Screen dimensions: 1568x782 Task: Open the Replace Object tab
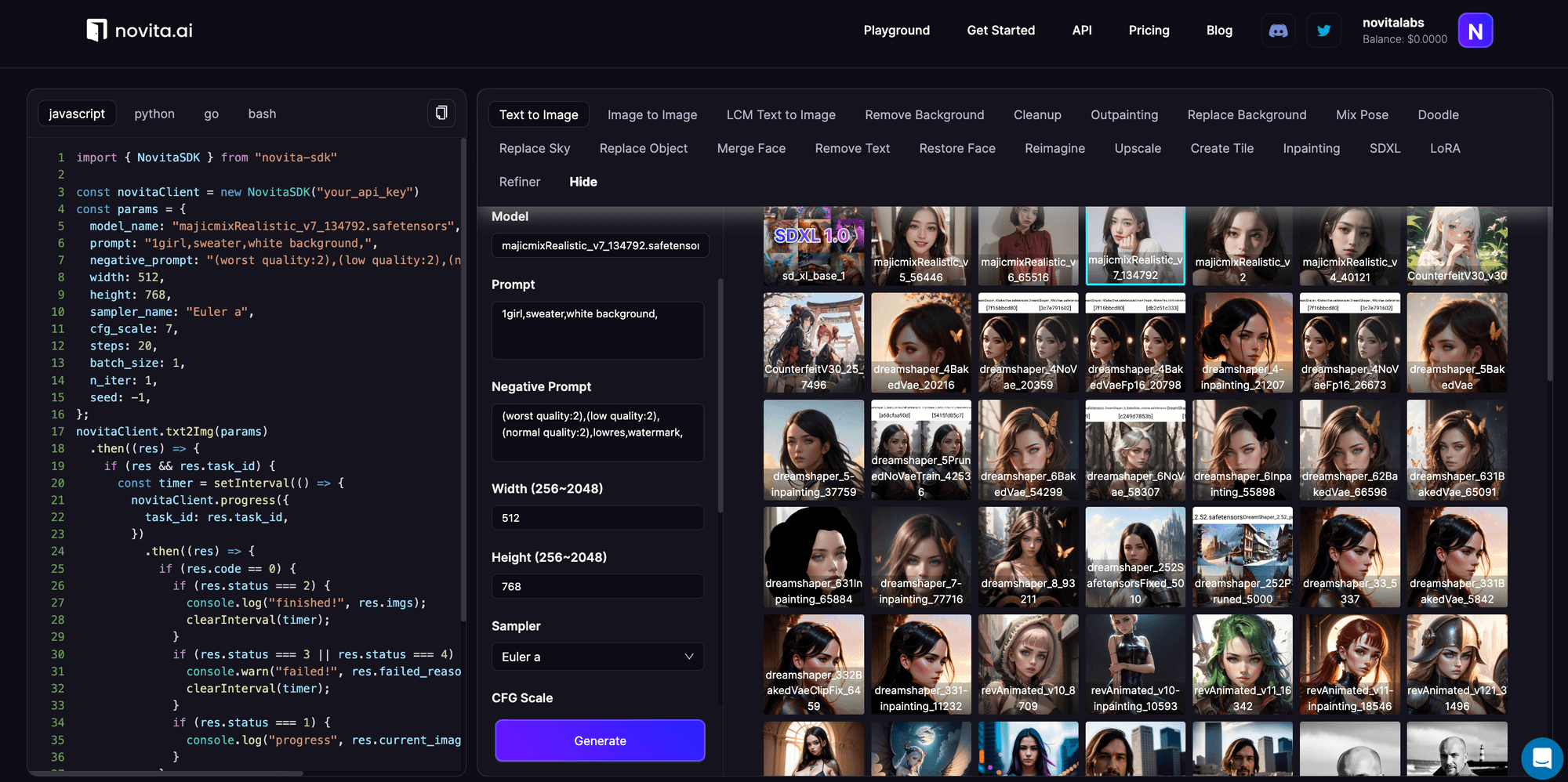coord(644,149)
